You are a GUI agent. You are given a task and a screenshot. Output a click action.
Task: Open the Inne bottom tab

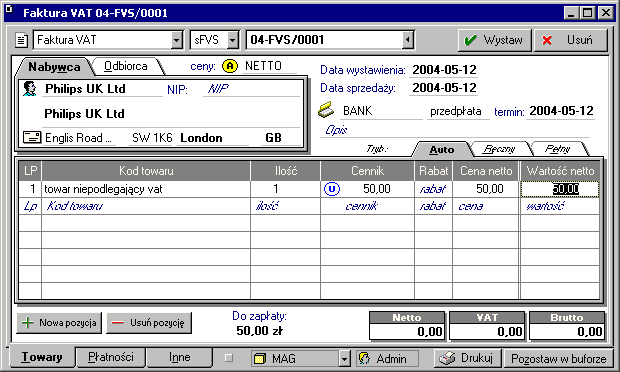(180, 357)
